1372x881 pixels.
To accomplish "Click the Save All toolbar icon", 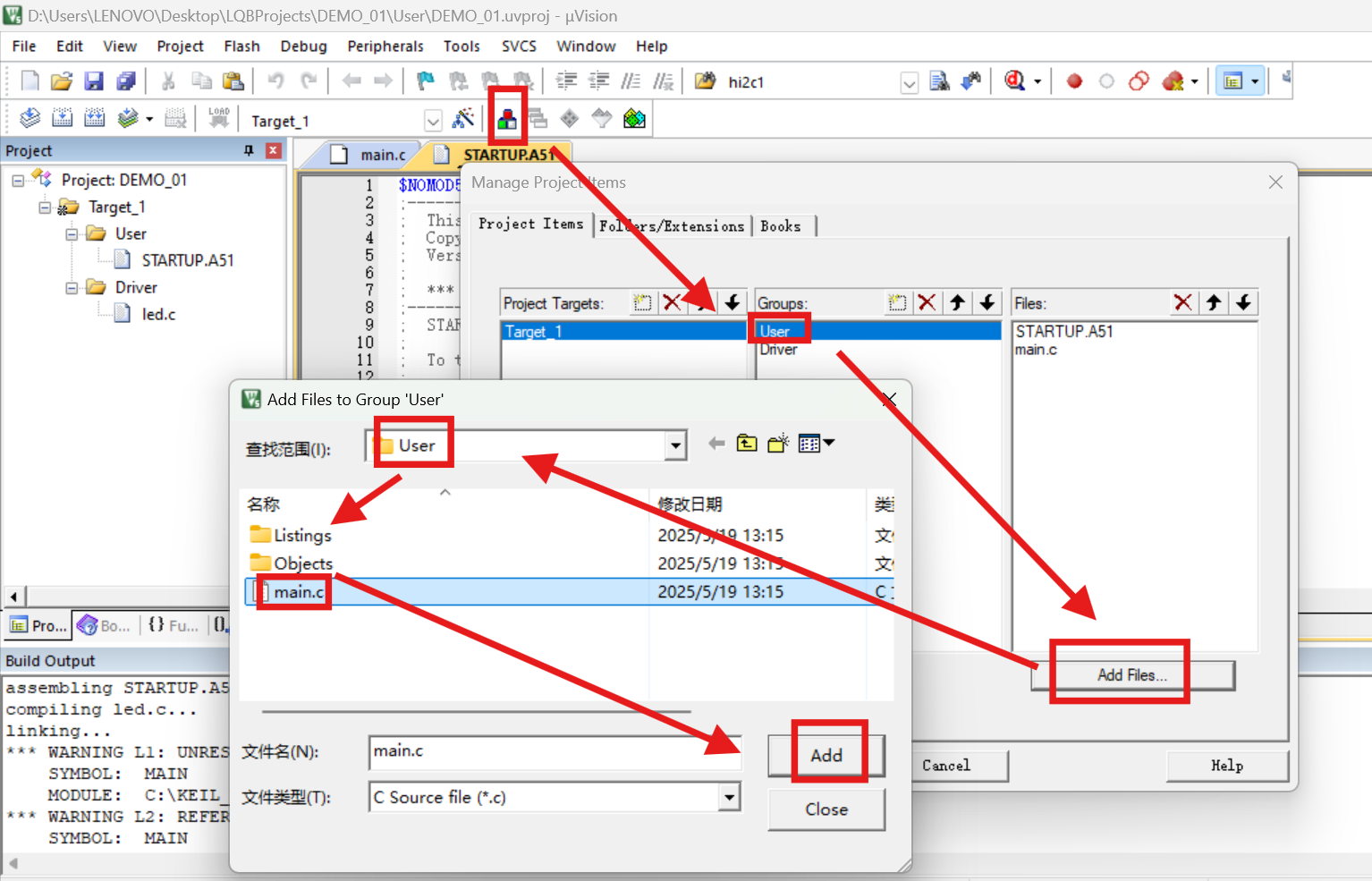I will click(x=126, y=81).
